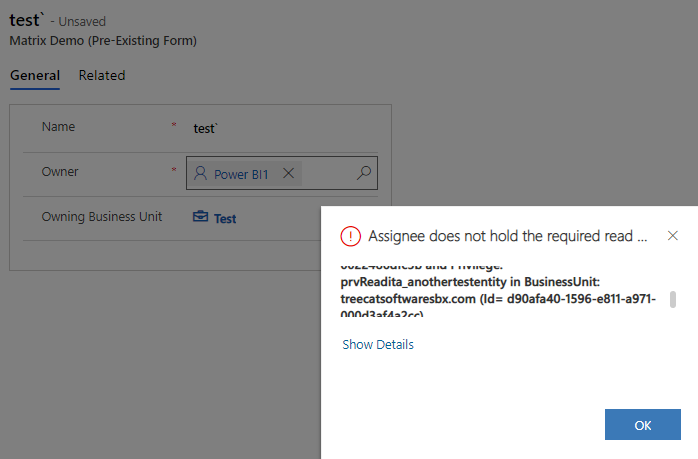Close the error dialog with X
The image size is (698, 459).
pos(673,236)
